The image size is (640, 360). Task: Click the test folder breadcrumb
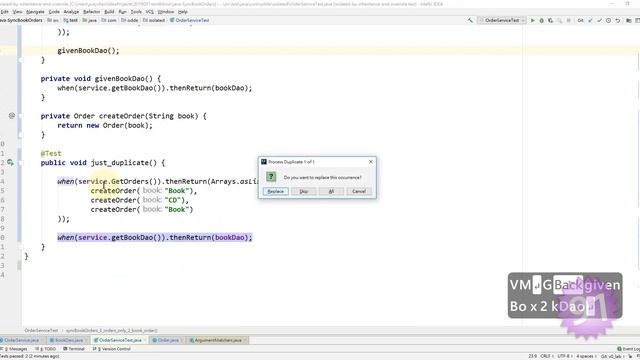point(71,20)
